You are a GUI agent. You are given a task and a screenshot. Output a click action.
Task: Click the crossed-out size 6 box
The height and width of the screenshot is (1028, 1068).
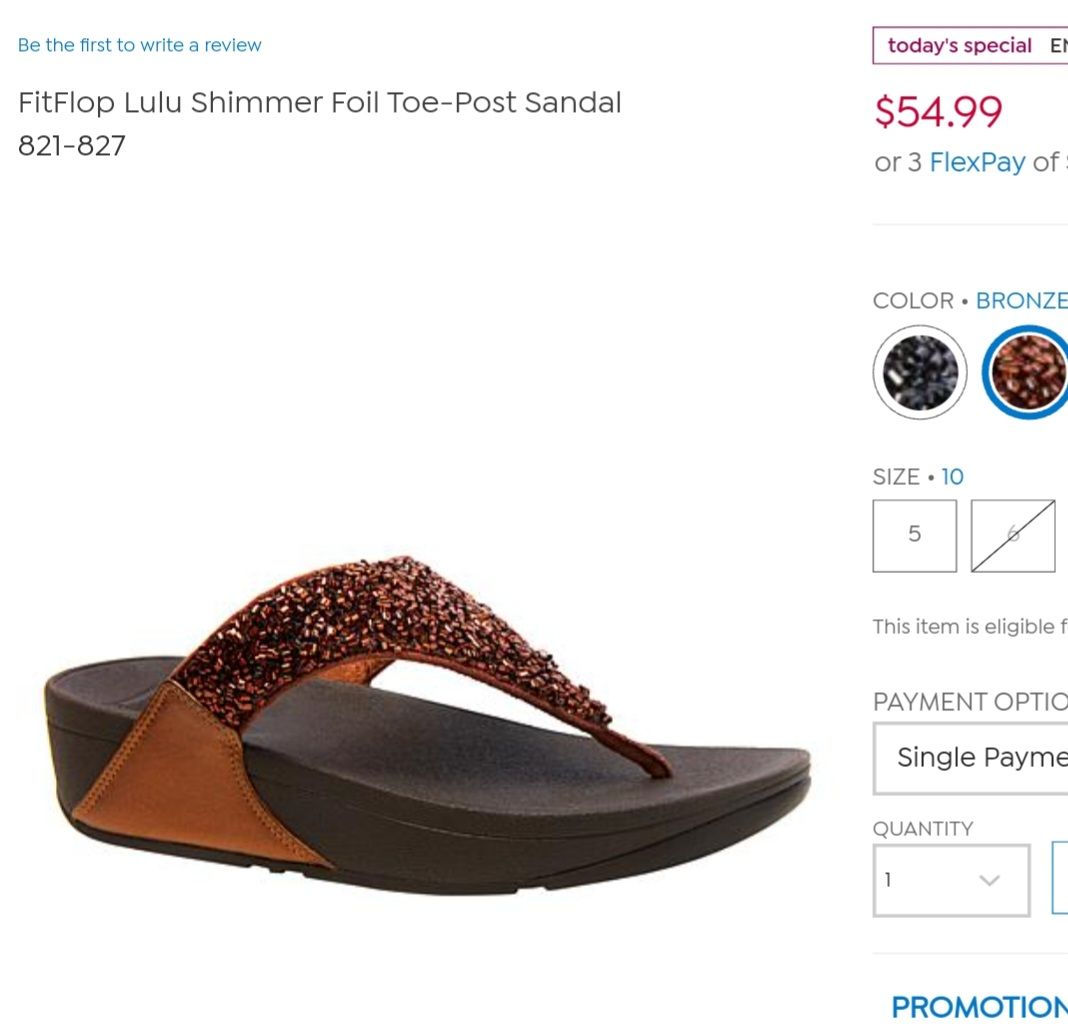point(1012,535)
